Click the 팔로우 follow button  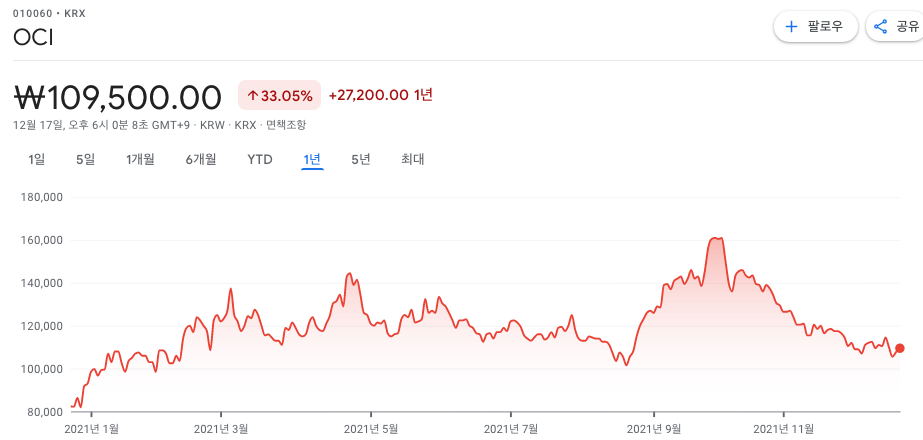click(x=815, y=27)
